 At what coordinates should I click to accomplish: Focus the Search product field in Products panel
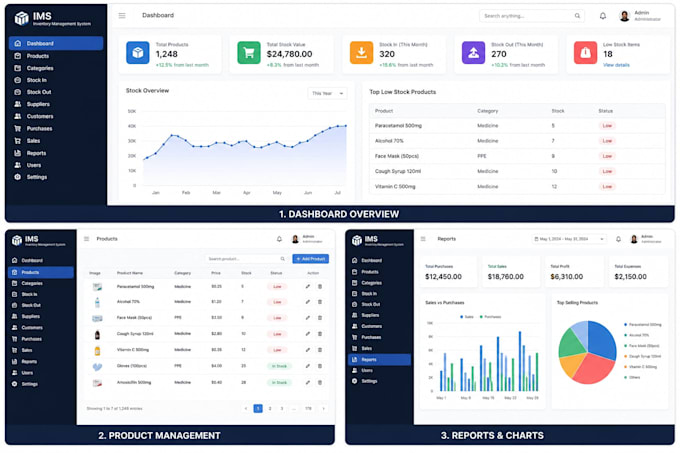(246, 259)
